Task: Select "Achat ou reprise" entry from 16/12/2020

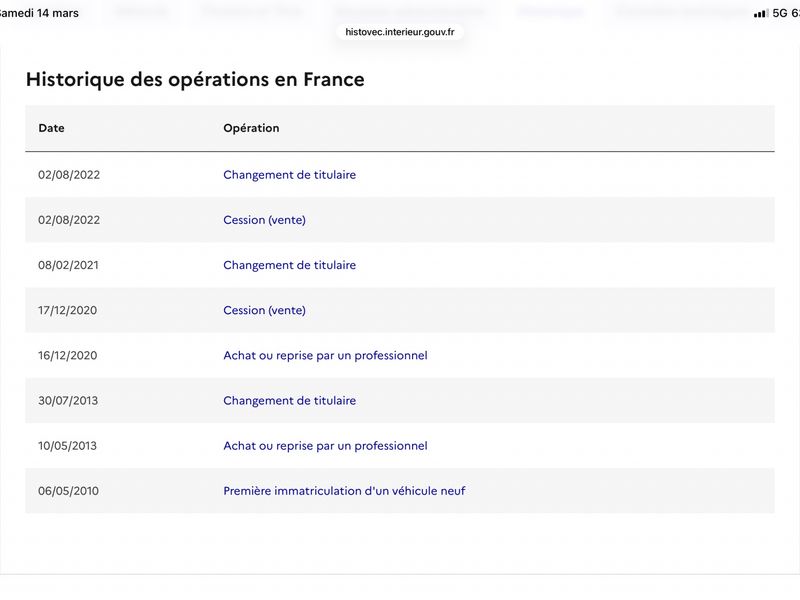Action: 325,355
